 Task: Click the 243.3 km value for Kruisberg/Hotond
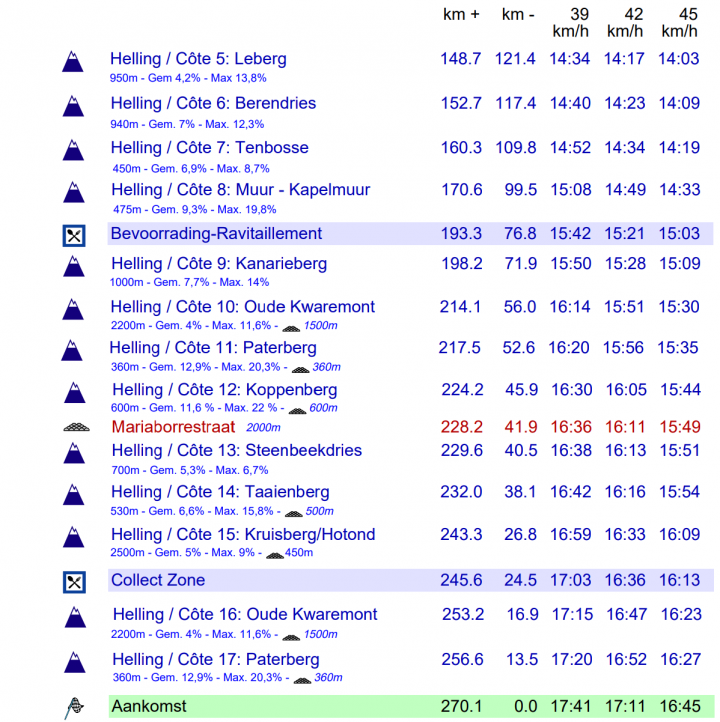[x=461, y=535]
